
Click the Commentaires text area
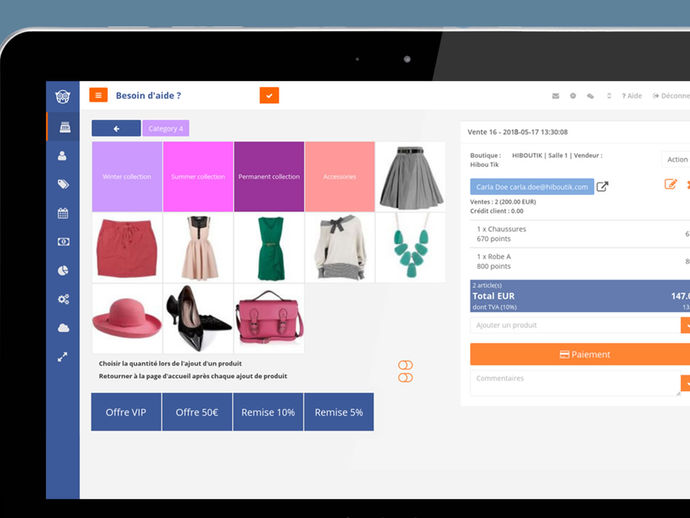pos(575,383)
